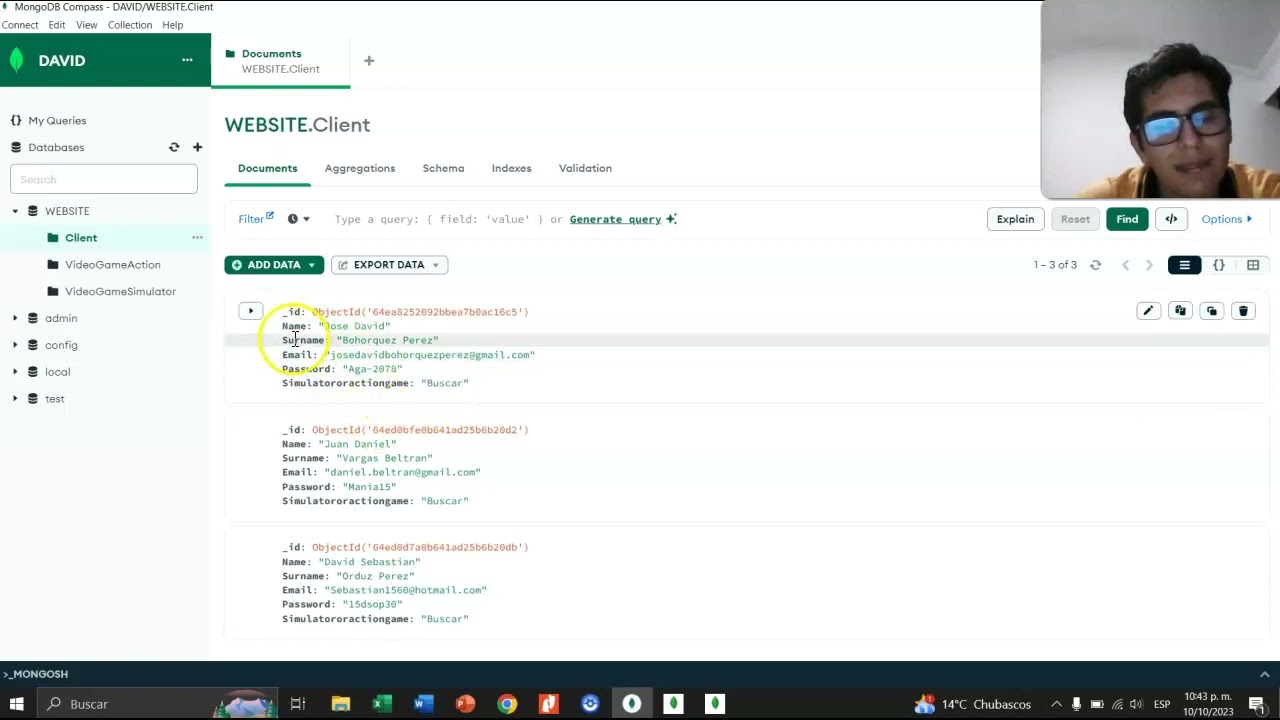Open Google Chrome from the taskbar
1280x720 pixels.
click(507, 704)
